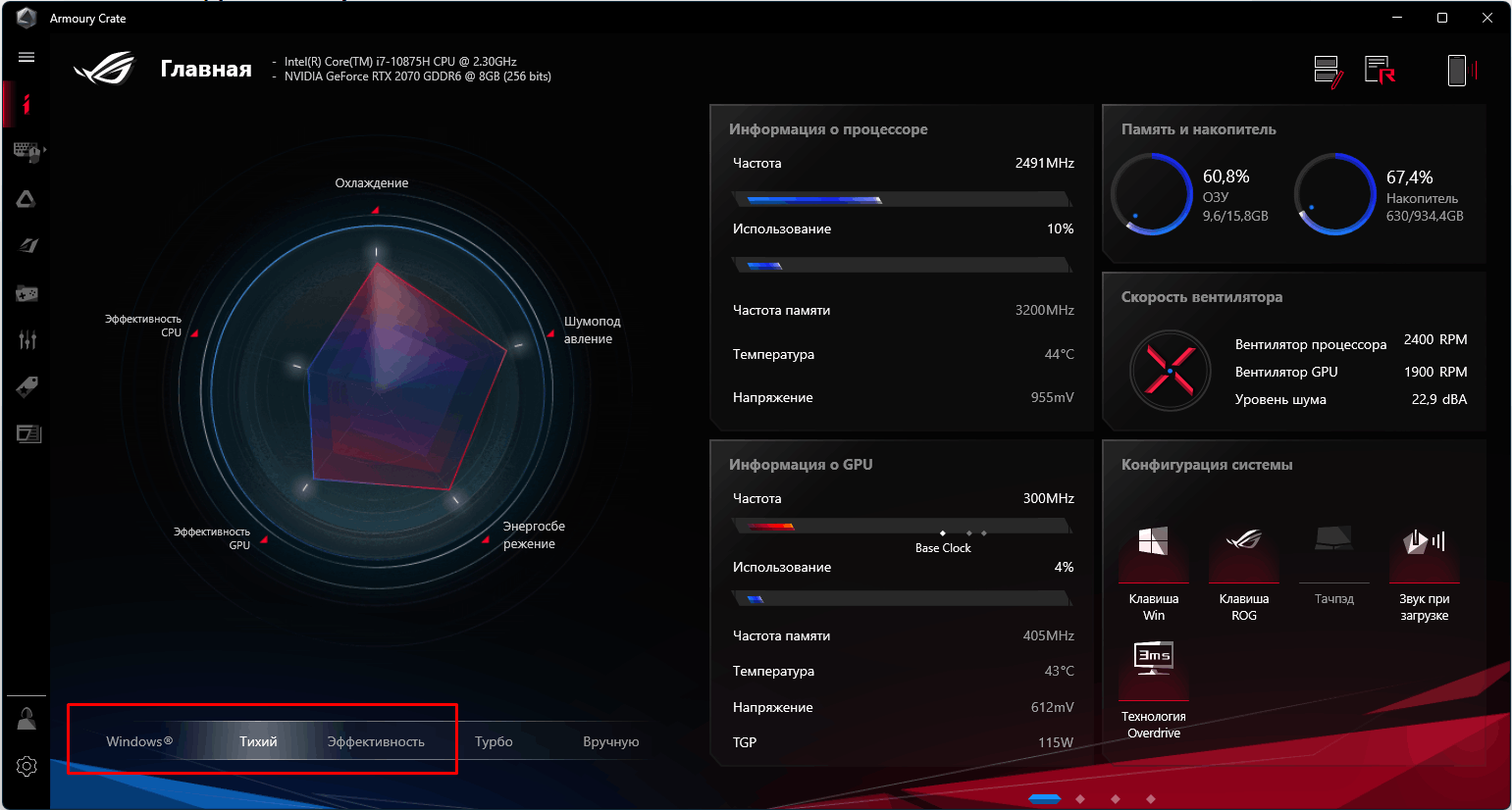This screenshot has height=810, width=1512.
Task: Click the mobile phone connect icon
Action: (x=1461, y=71)
